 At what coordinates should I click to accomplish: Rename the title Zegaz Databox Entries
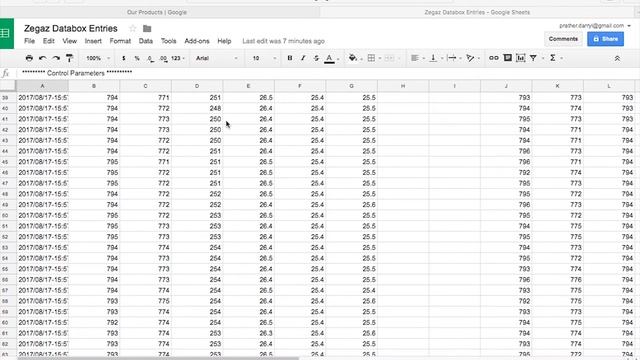click(x=71, y=28)
